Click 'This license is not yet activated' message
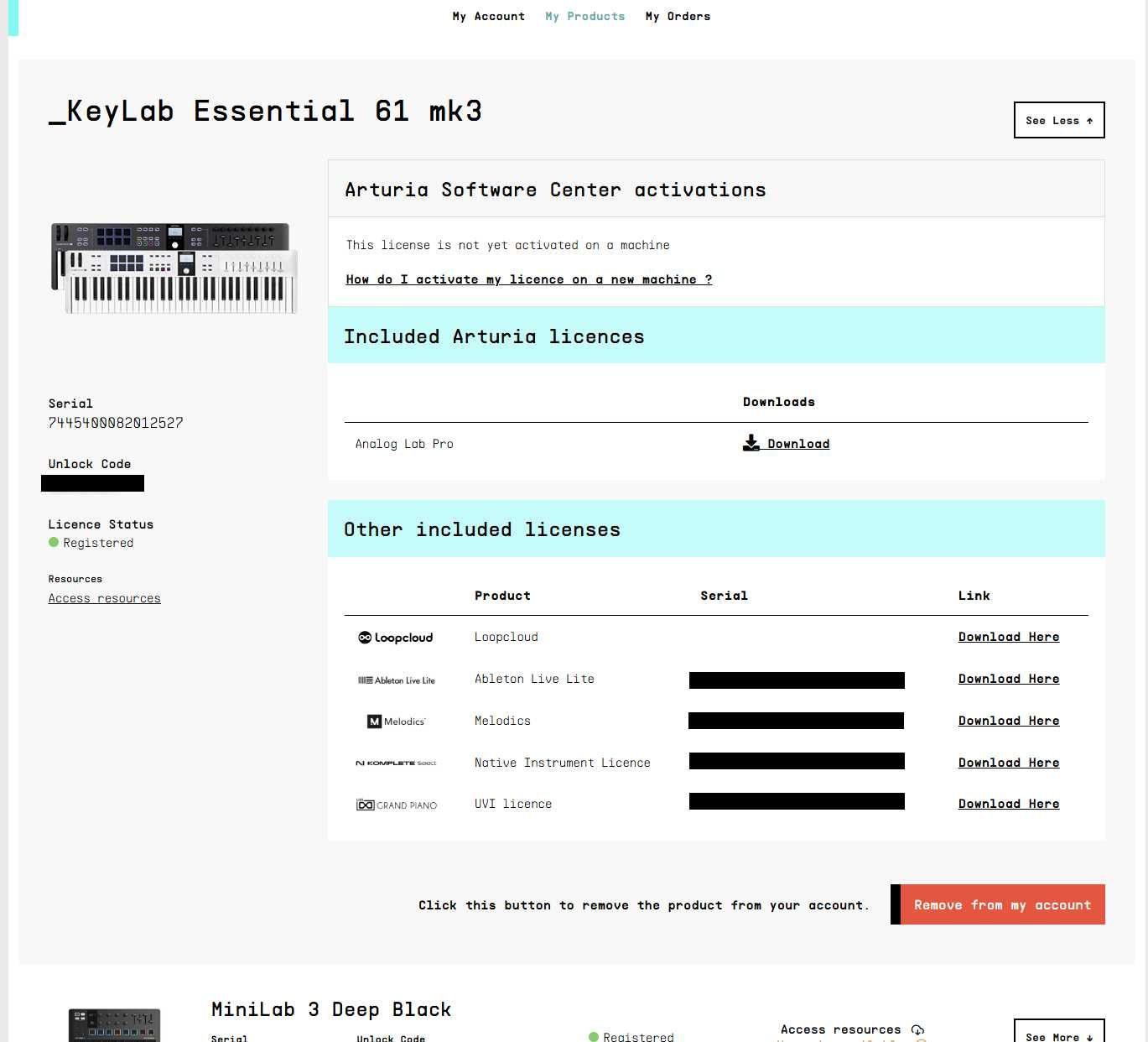Image resolution: width=1148 pixels, height=1042 pixels. click(x=508, y=245)
